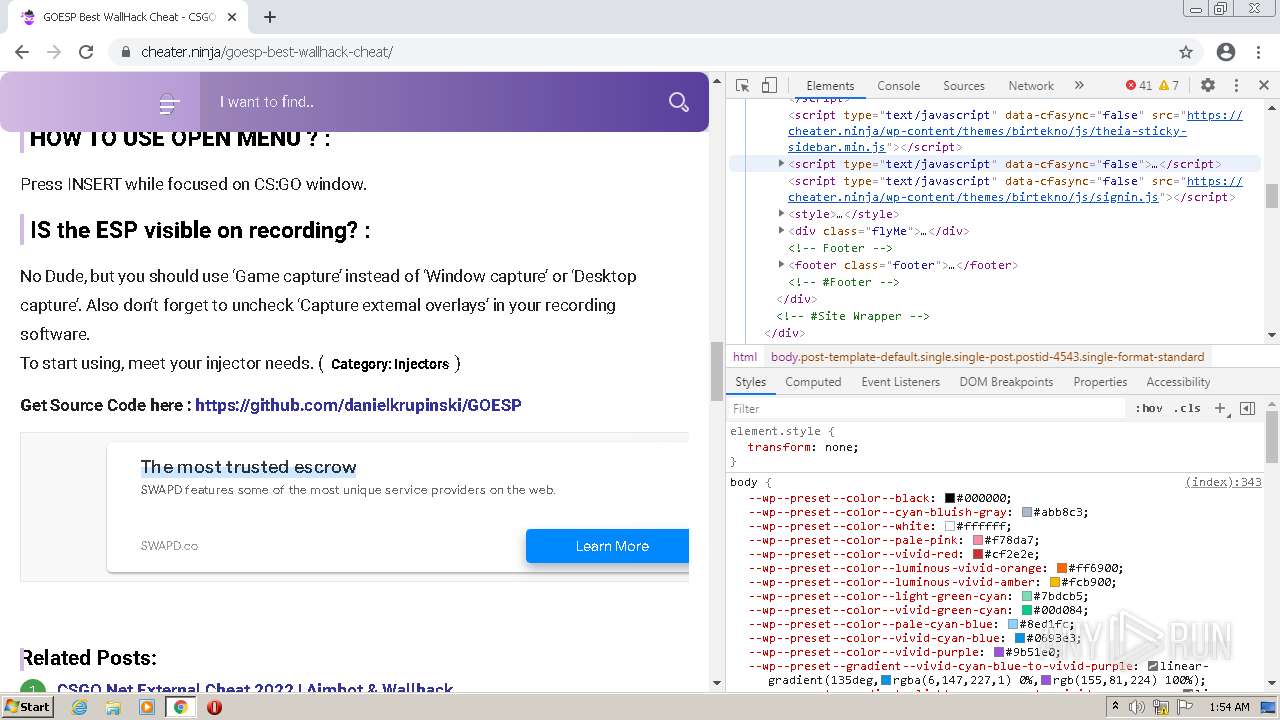Viewport: 1280px width, 720px height.
Task: Open DevTools settings gear
Action: pyautogui.click(x=1208, y=85)
